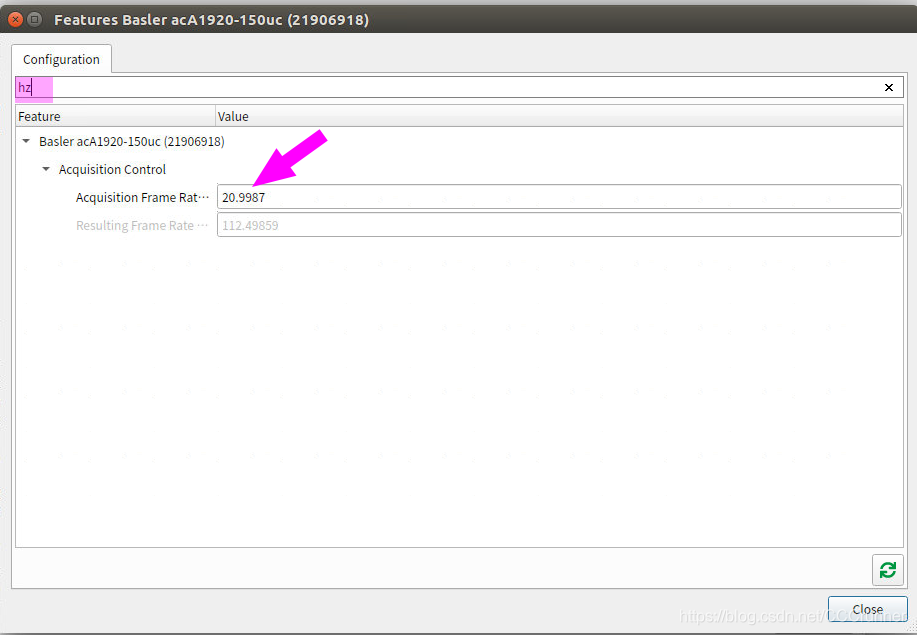This screenshot has height=635, width=917.
Task: Click the Feature column header
Action: pyautogui.click(x=115, y=116)
